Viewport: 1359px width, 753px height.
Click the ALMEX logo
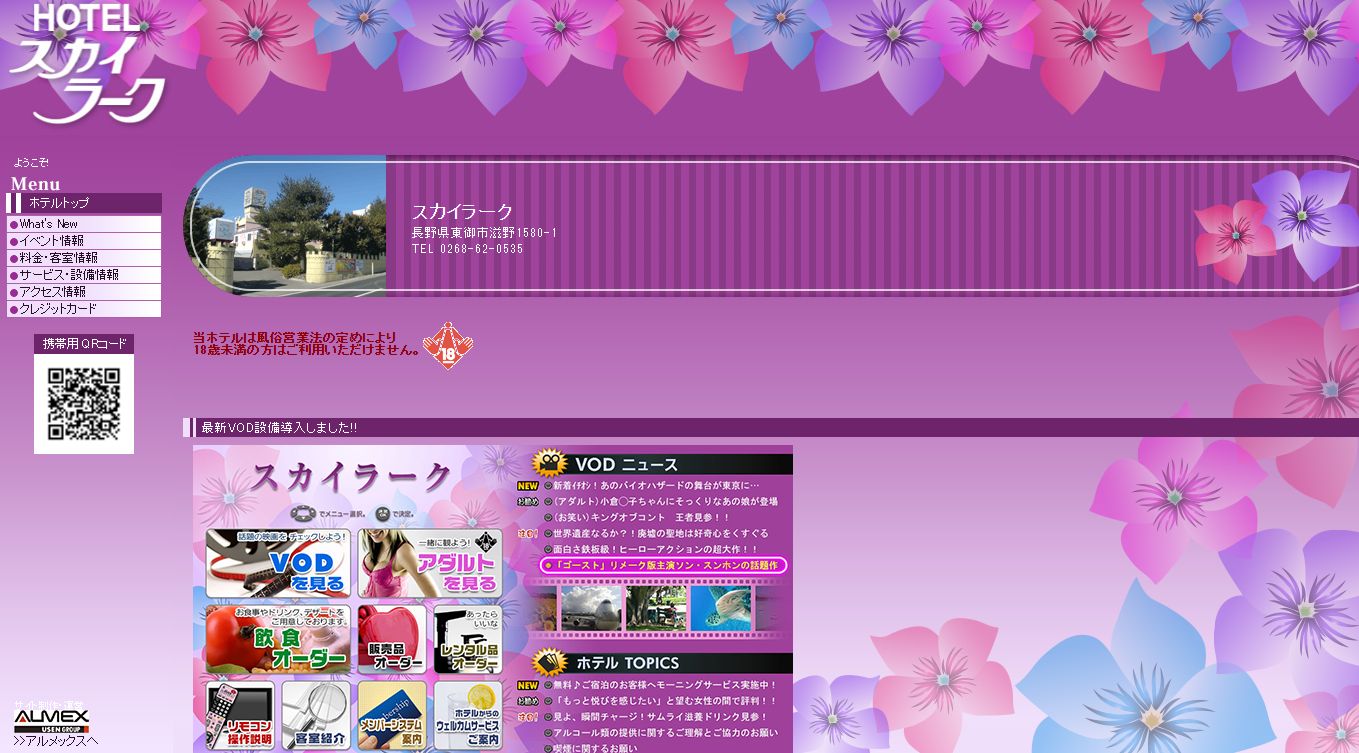[51, 721]
